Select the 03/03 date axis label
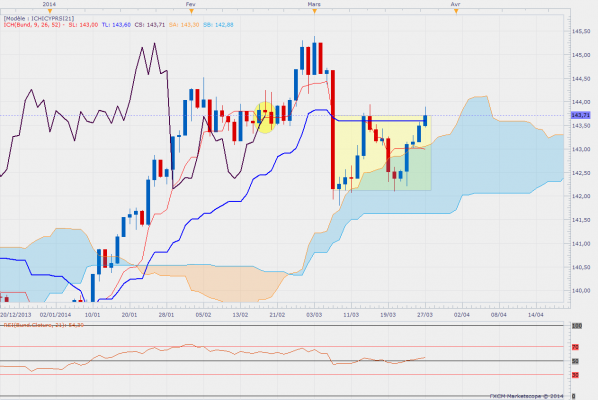The width and height of the screenshot is (598, 400). (x=314, y=315)
